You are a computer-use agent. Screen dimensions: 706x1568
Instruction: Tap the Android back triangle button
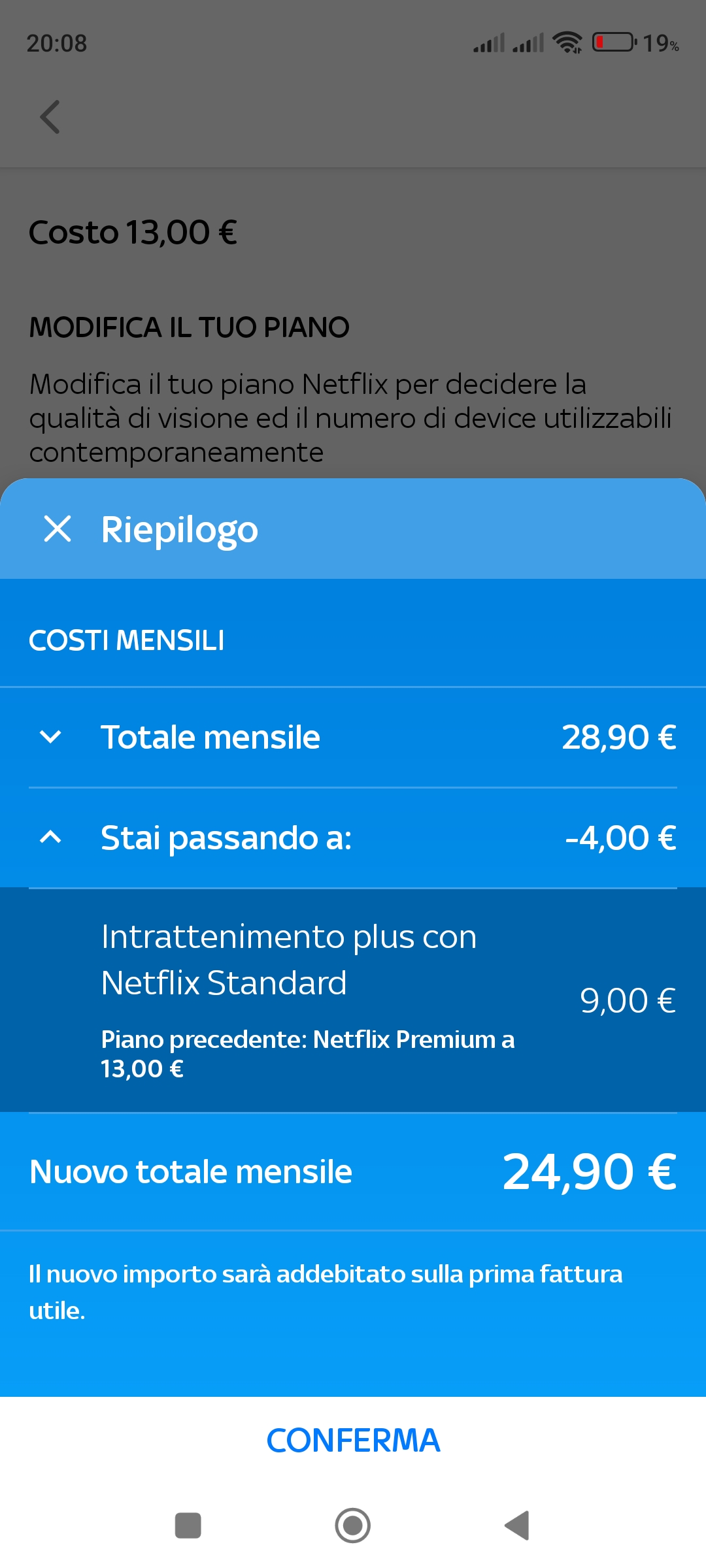tap(517, 1526)
